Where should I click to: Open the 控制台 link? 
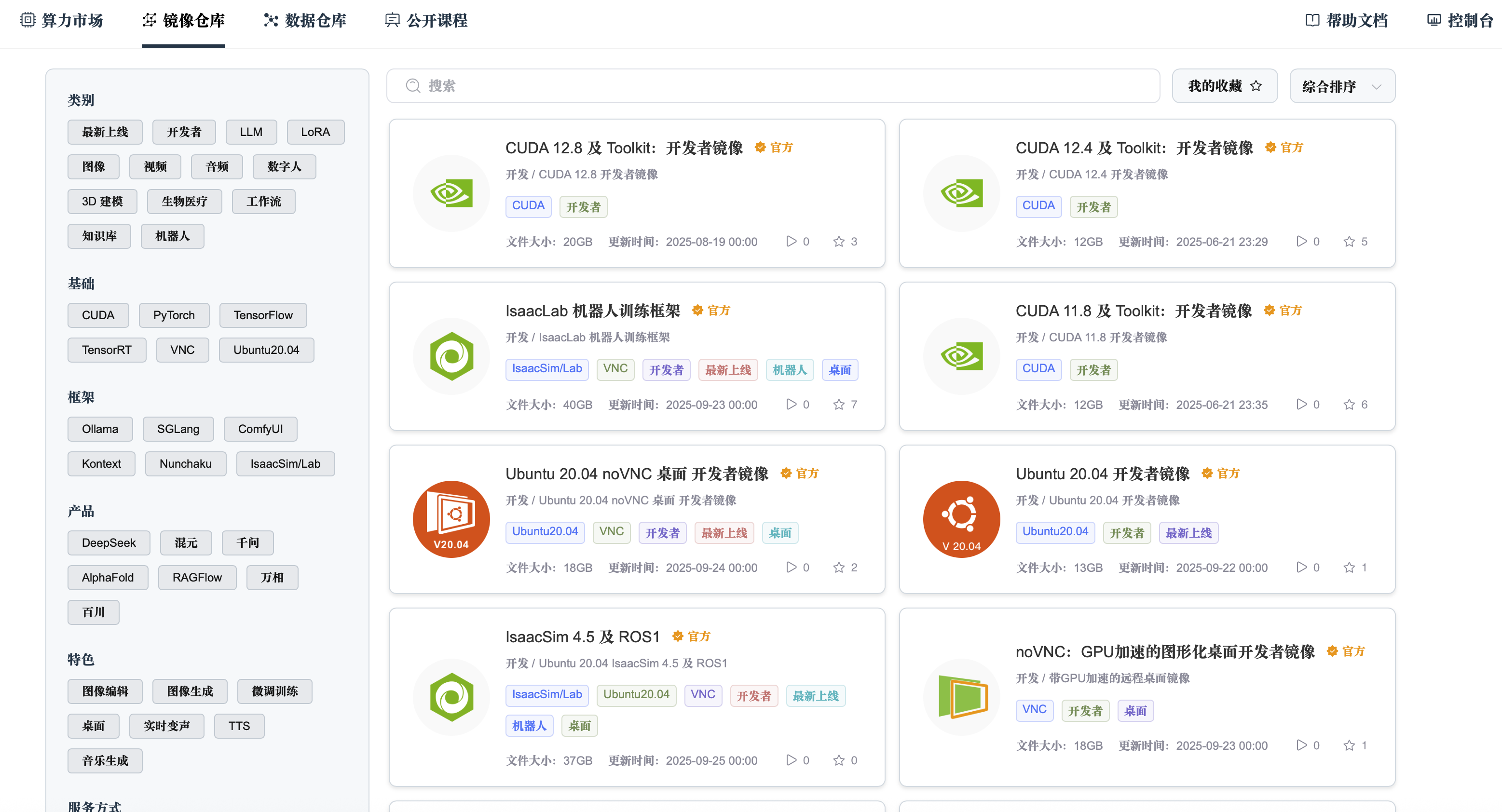point(1460,20)
